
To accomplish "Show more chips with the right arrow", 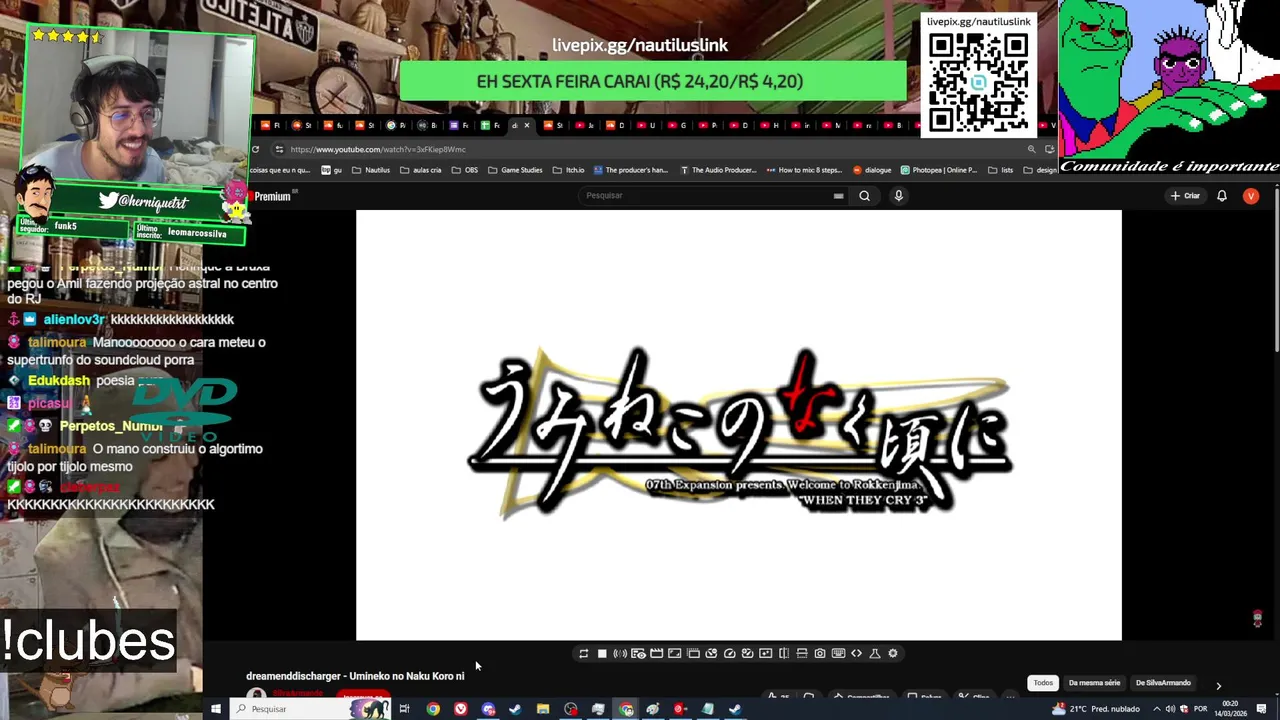I will pos(1218,685).
